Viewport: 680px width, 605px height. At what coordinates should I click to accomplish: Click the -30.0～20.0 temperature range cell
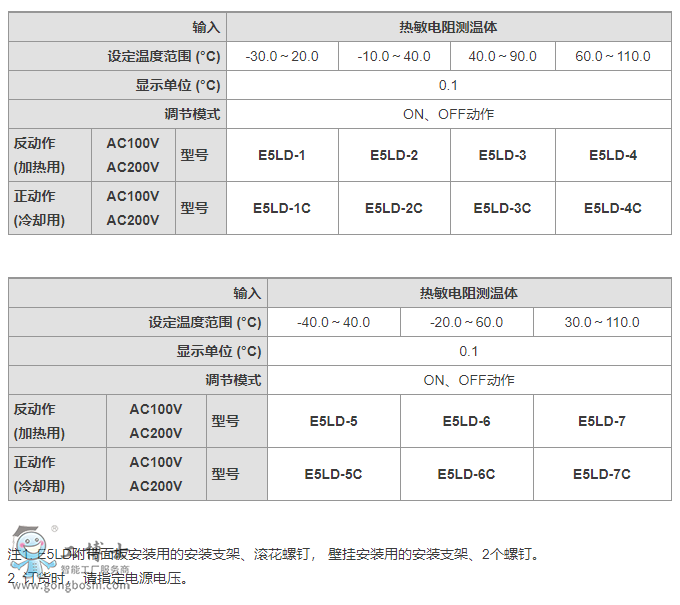tap(282, 56)
